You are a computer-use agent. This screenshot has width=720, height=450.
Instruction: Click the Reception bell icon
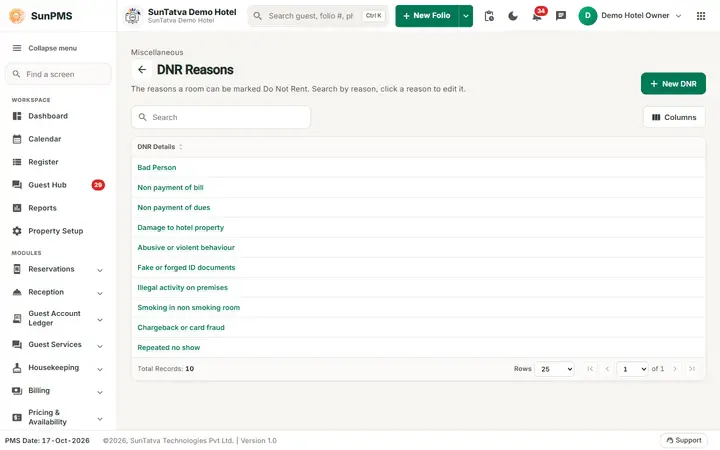[x=17, y=292]
